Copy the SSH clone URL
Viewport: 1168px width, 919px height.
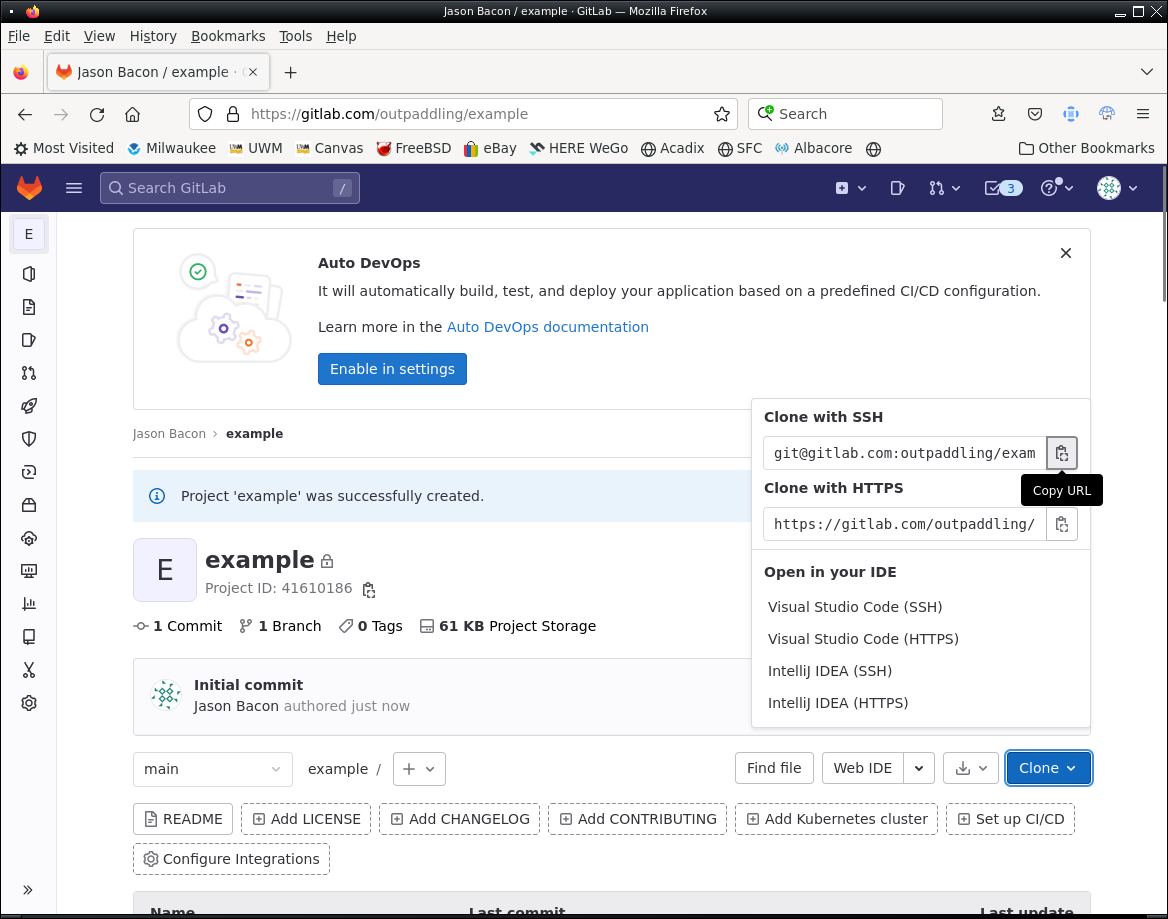click(x=1061, y=453)
